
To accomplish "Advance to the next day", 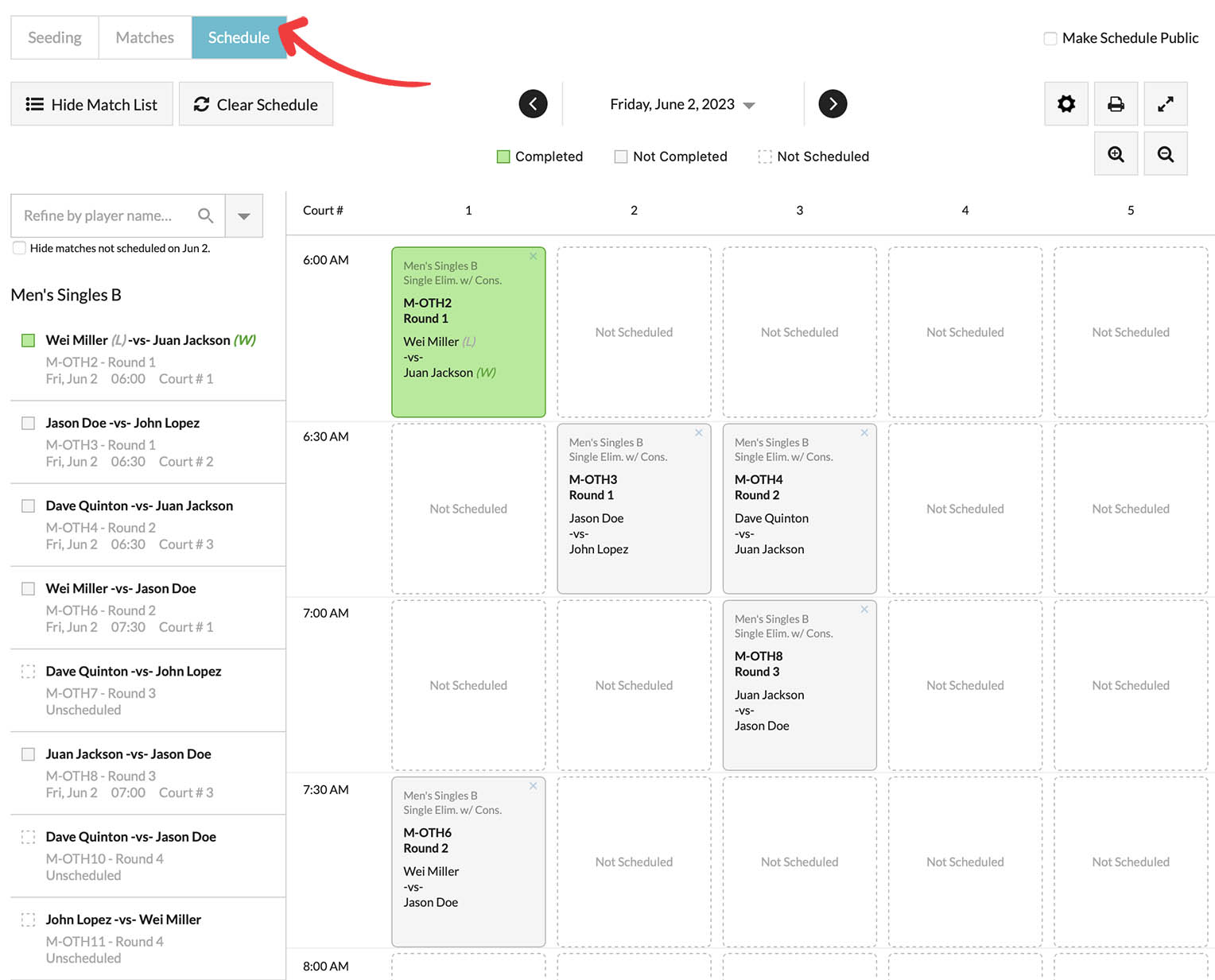I will 833,104.
